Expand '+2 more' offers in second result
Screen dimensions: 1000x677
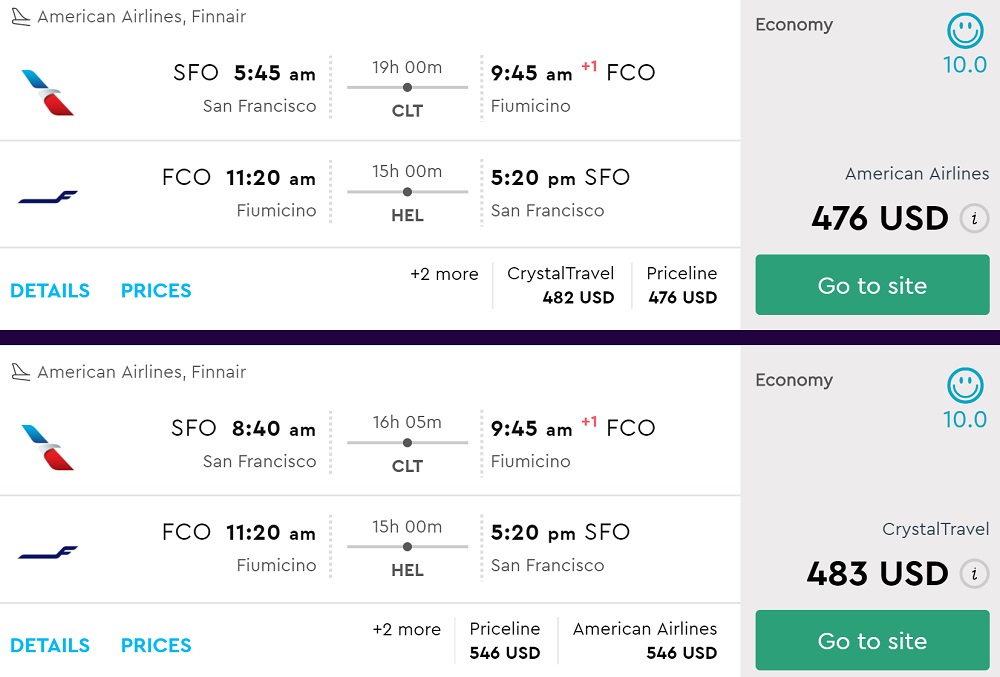pos(406,630)
